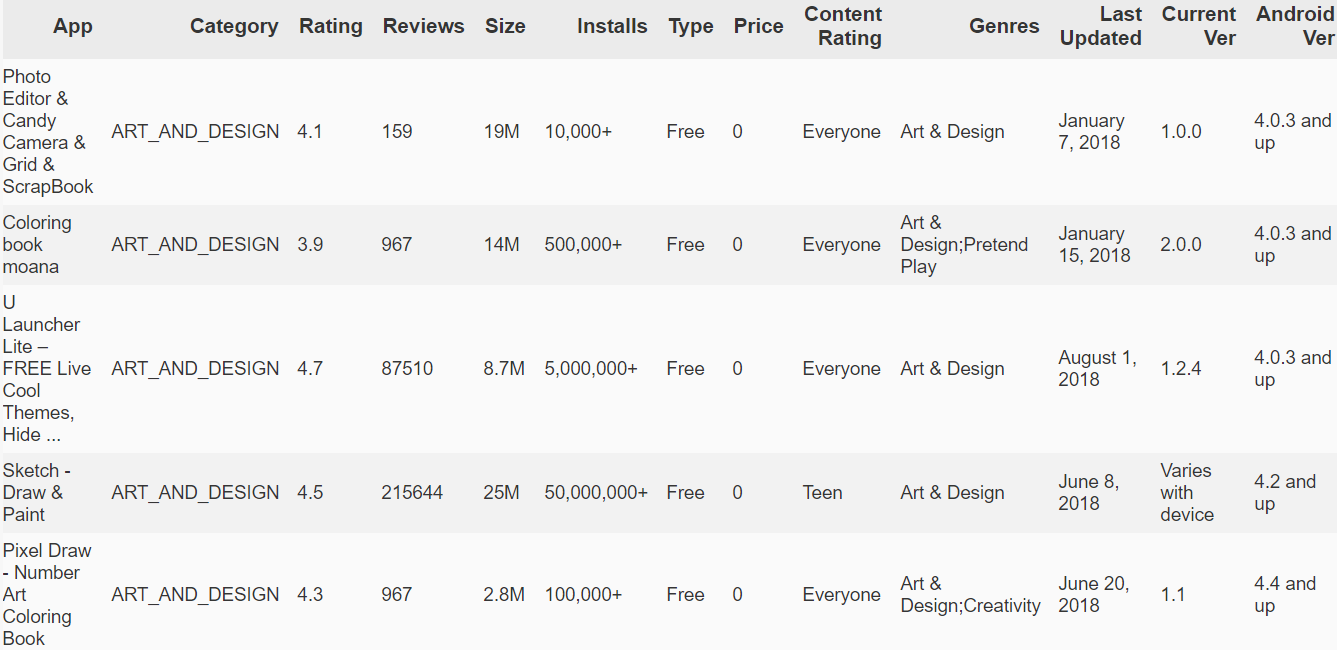Click price 0 in the Pixel Draw row
1337x650 pixels.
(x=737, y=595)
